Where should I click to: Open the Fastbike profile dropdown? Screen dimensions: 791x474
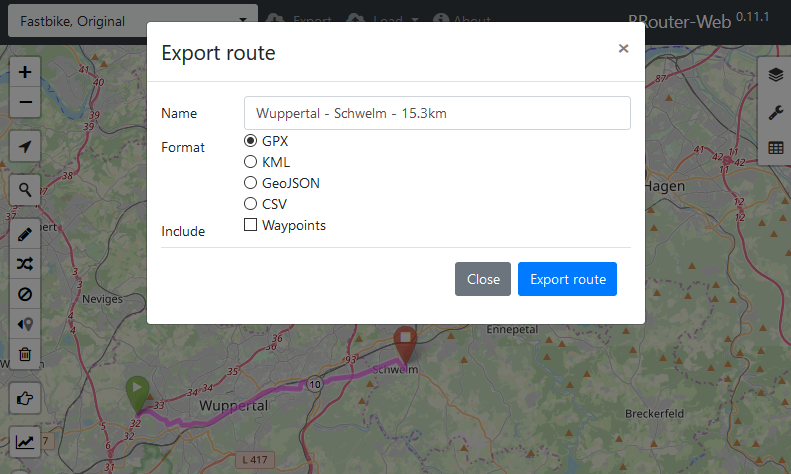click(x=133, y=21)
